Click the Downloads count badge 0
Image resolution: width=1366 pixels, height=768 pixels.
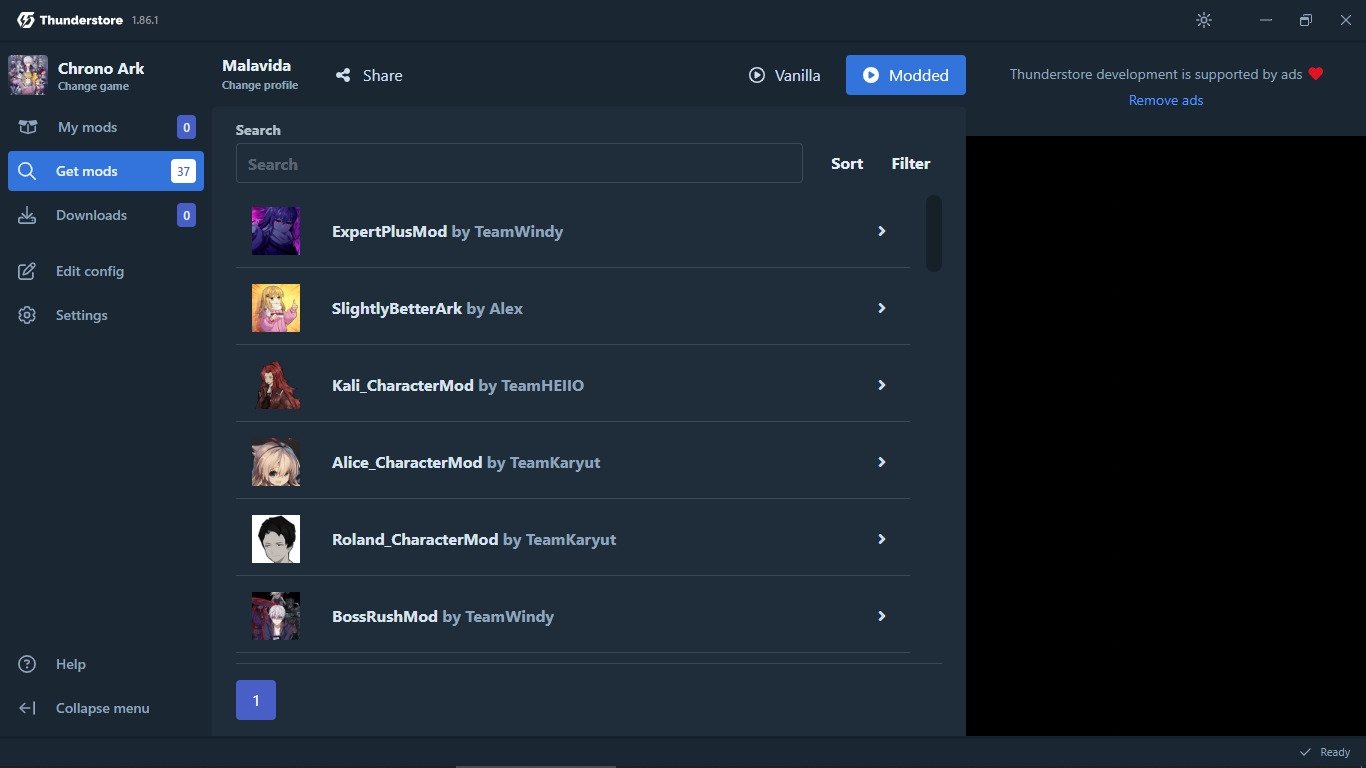[x=186, y=215]
